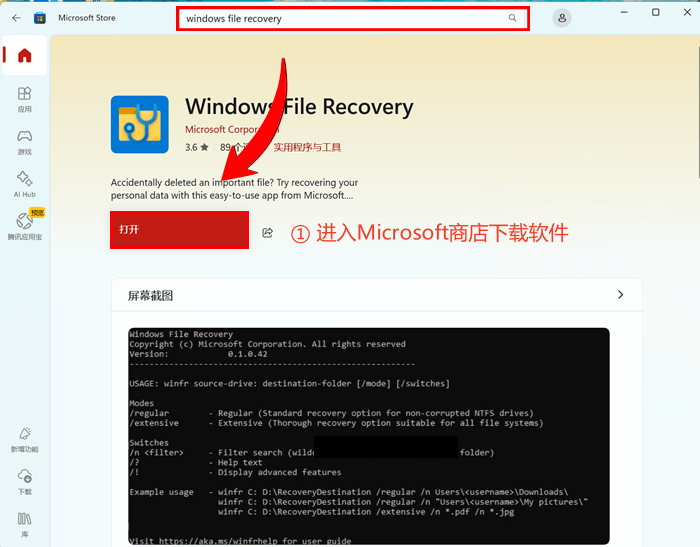Open the 实用程序与工具 category link

tap(307, 147)
